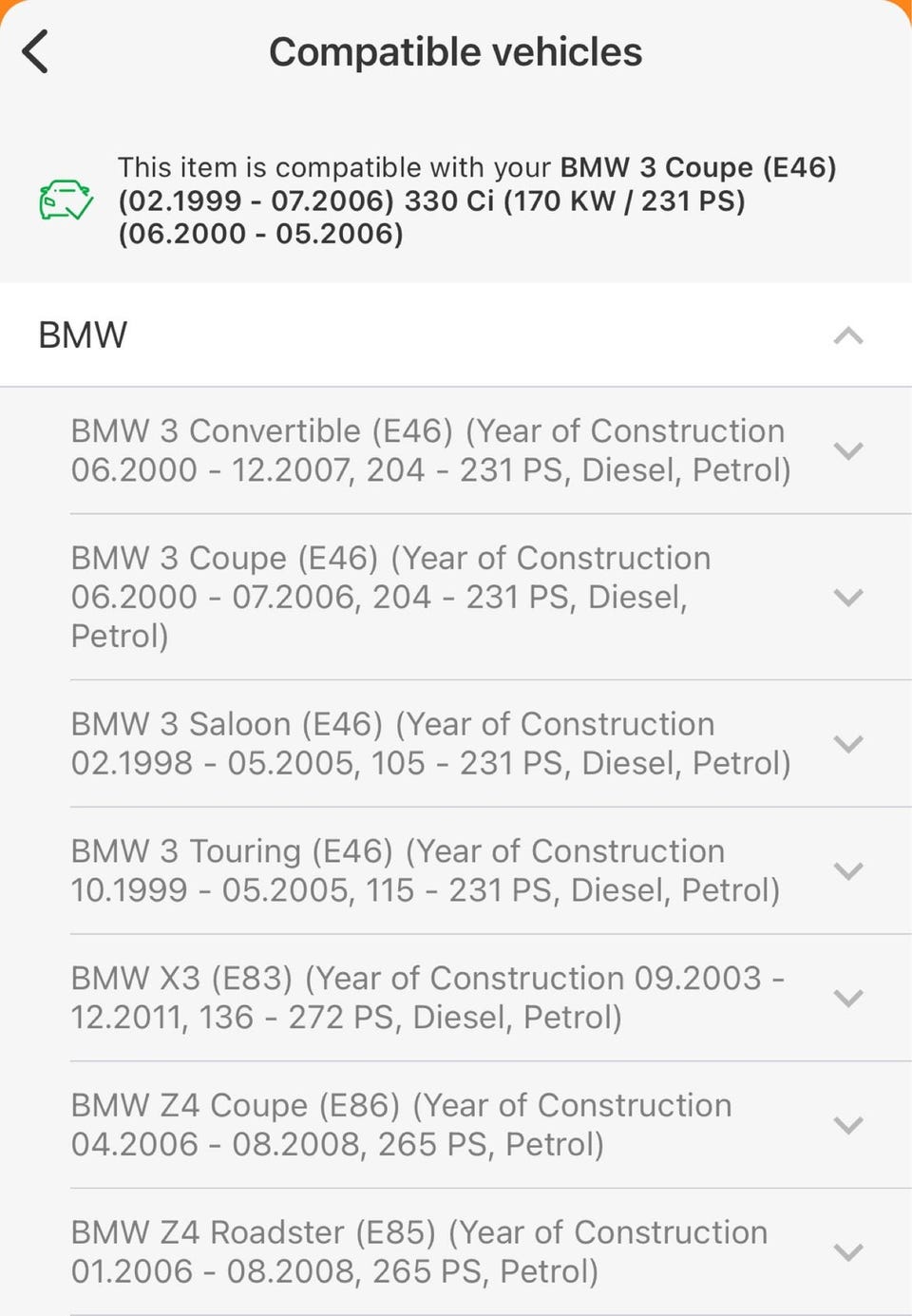Open the BMW X3 (E83) row
Screen dimensions: 912x1316
point(427,998)
